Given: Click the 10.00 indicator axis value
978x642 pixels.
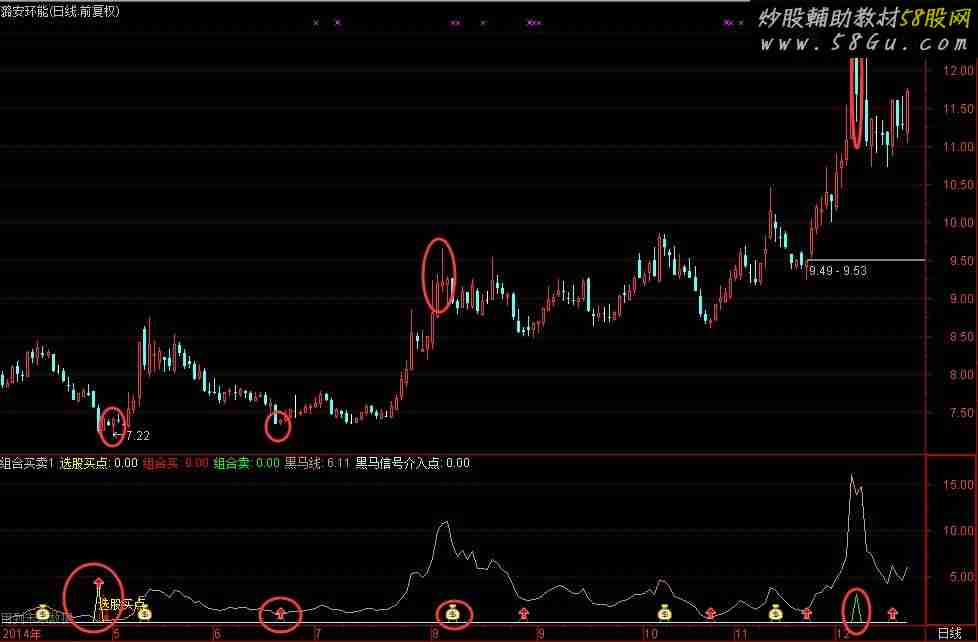Looking at the screenshot, I should pyautogui.click(x=958, y=531).
